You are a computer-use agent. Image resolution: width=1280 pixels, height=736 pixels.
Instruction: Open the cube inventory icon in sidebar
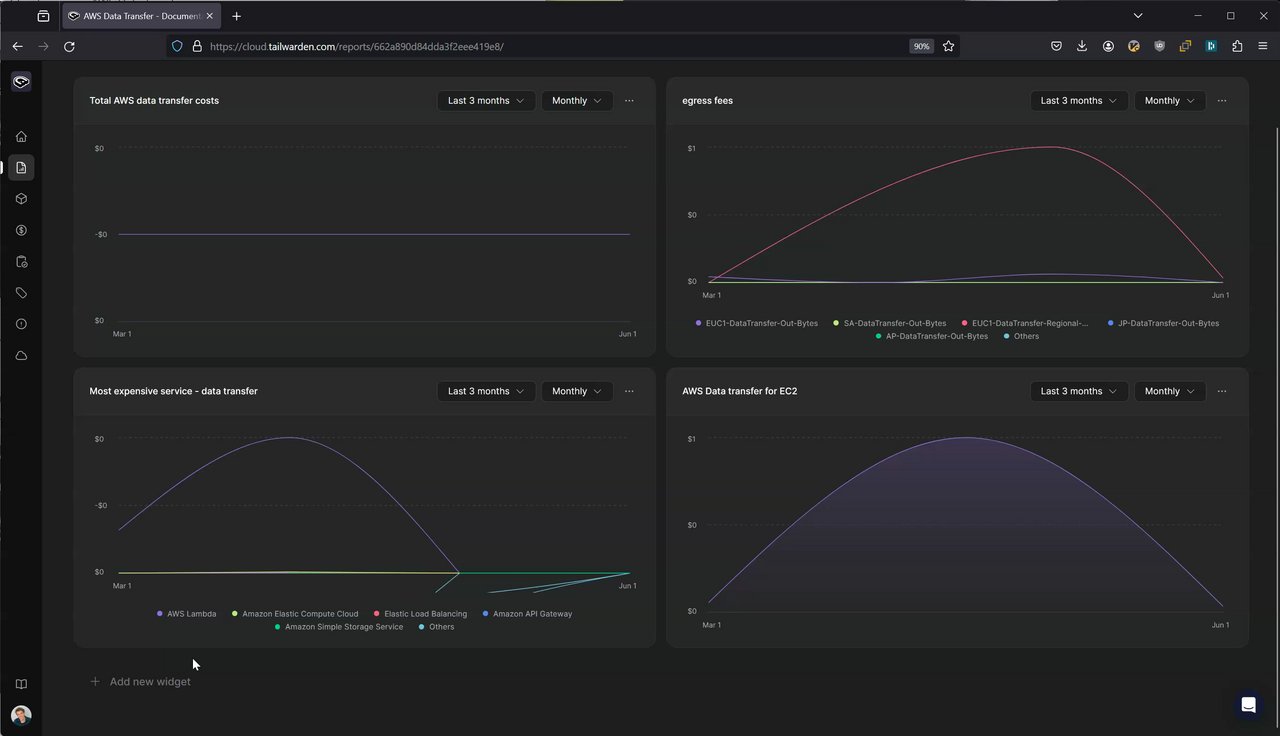[21, 199]
